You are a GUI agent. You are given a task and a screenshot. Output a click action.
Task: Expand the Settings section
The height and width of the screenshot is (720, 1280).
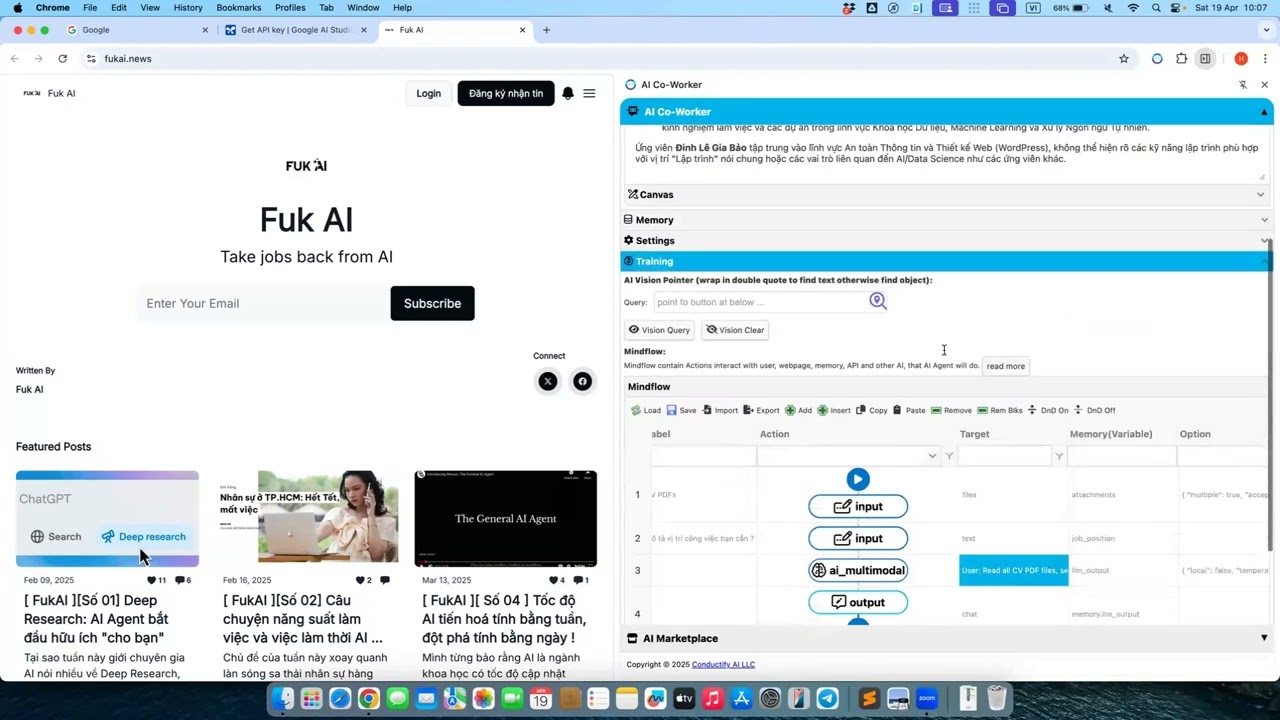tap(945, 241)
